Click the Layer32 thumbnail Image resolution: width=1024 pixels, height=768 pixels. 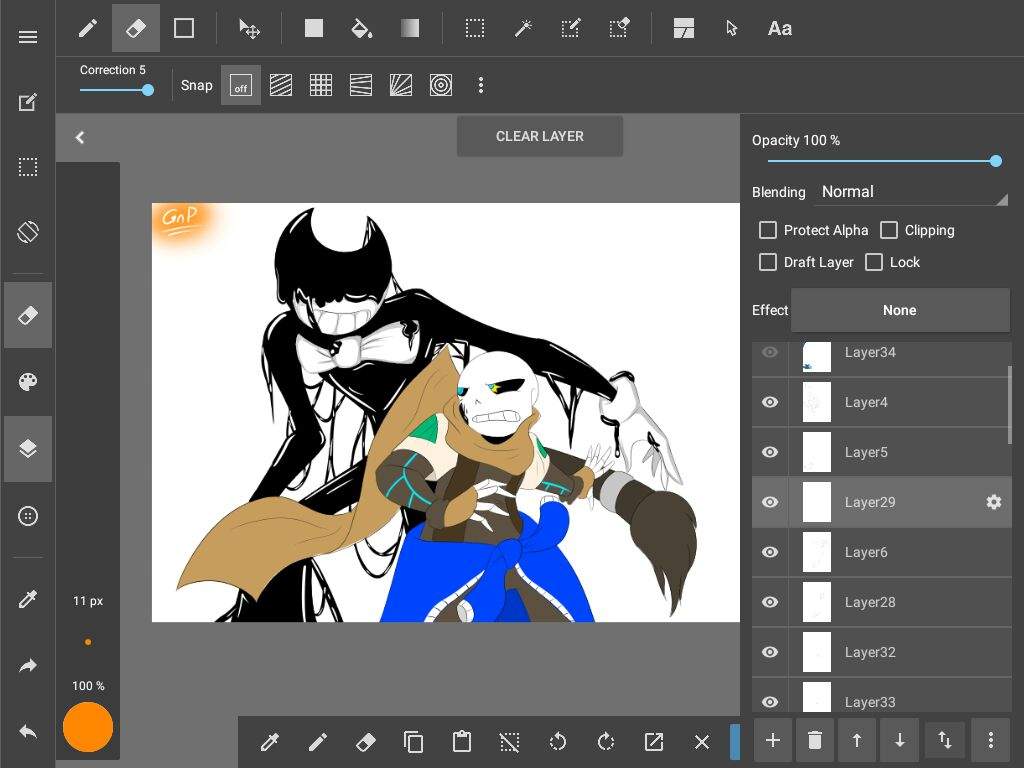[x=816, y=652]
